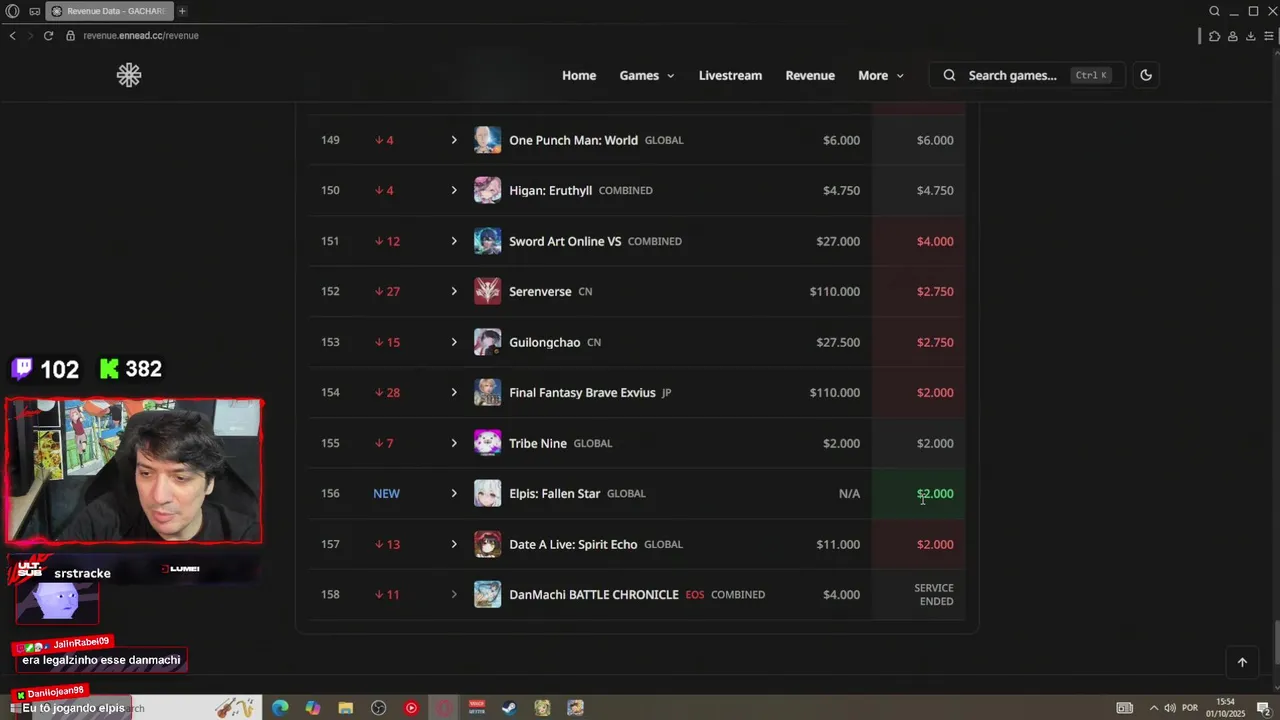Expand the Games dropdown menu
The image size is (1280, 720).
(647, 75)
